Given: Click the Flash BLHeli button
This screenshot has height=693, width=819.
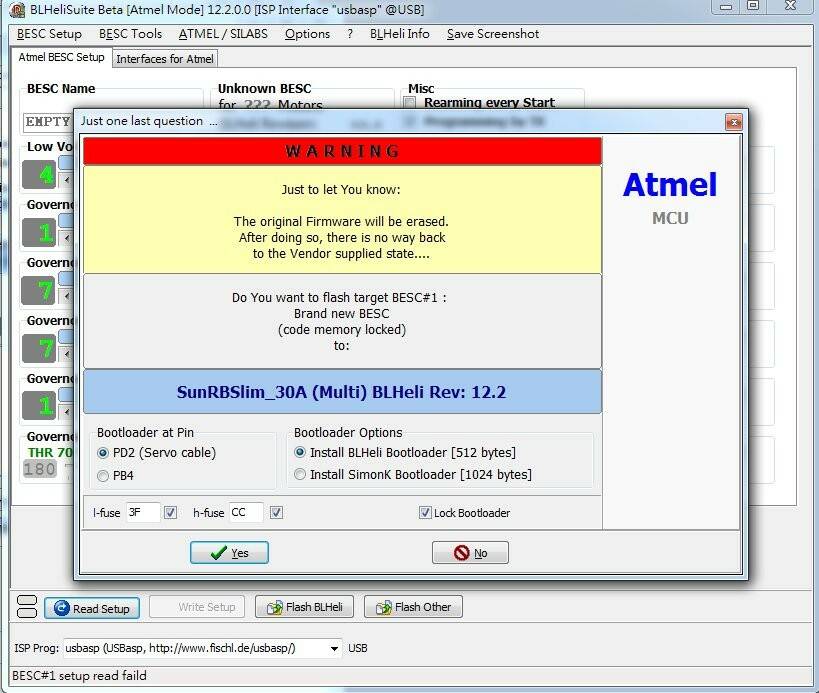Looking at the screenshot, I should point(304,607).
